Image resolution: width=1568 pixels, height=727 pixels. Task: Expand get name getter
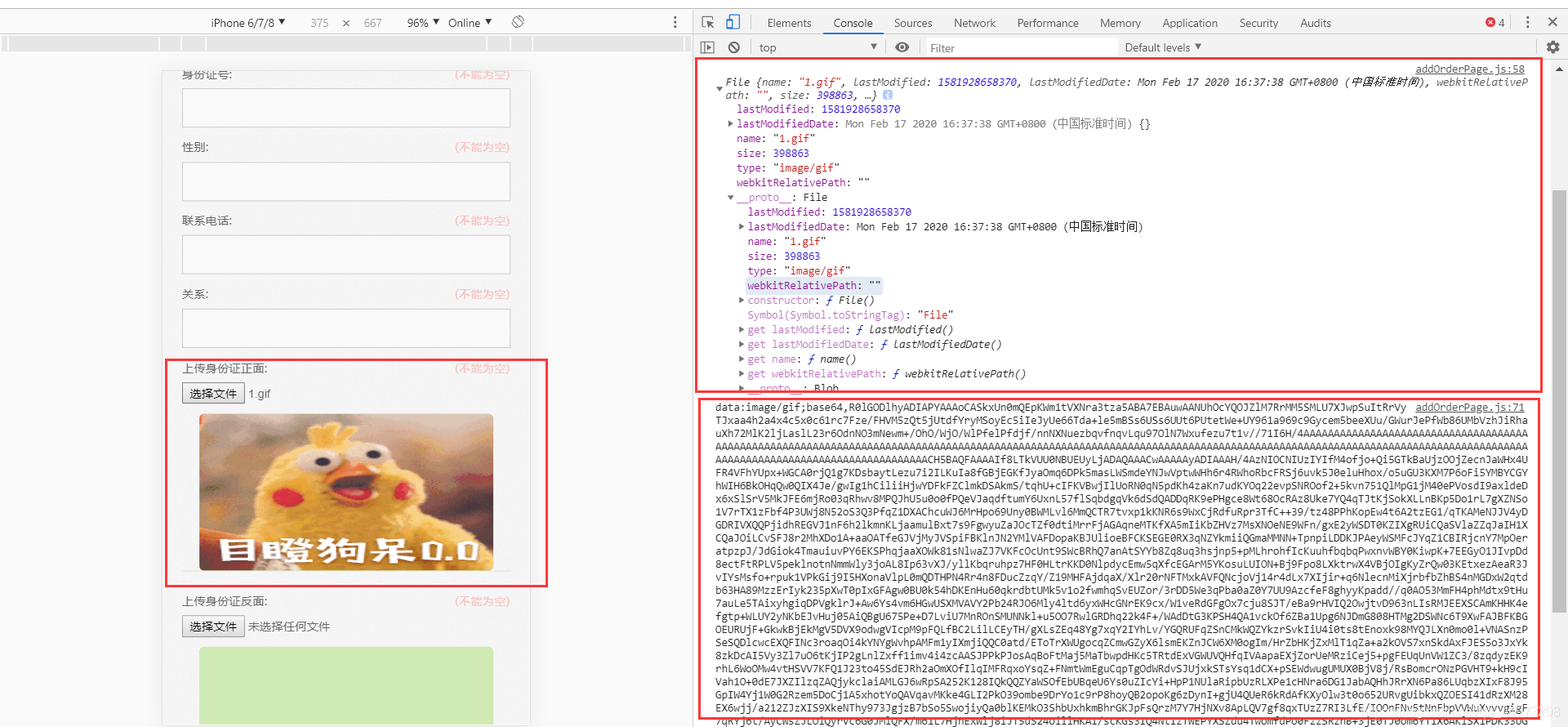(x=742, y=359)
